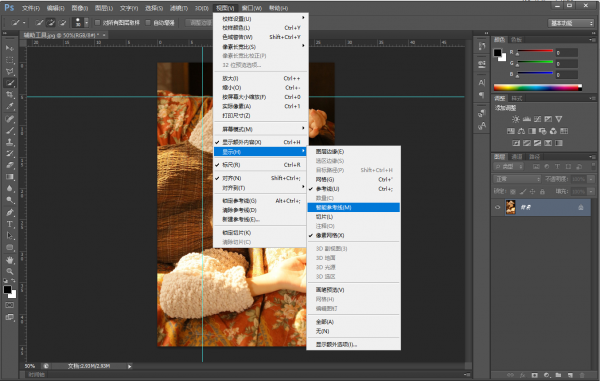Screen dimensions: 600x381
Task: Switch to the 通道 channels tab
Action: [517, 156]
